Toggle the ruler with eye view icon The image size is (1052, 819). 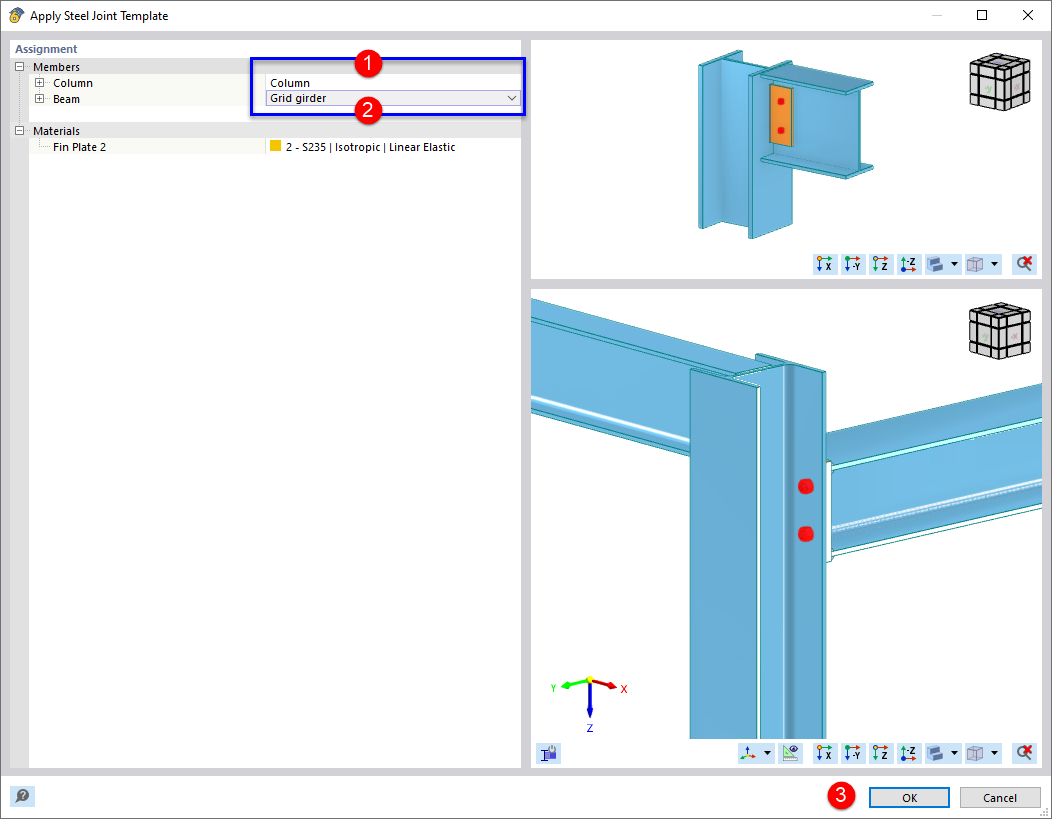click(791, 753)
